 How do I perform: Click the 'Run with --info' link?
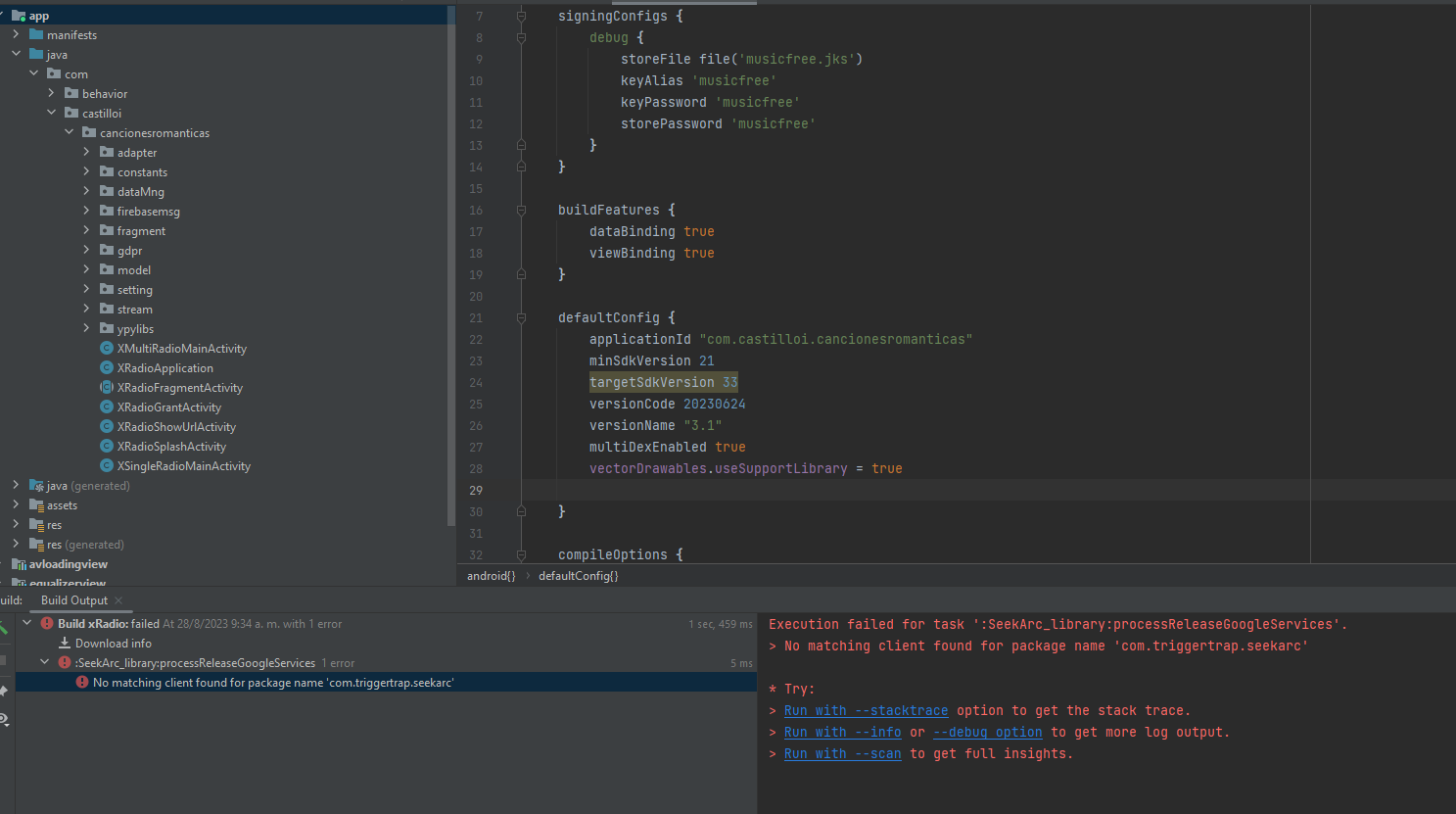point(842,733)
